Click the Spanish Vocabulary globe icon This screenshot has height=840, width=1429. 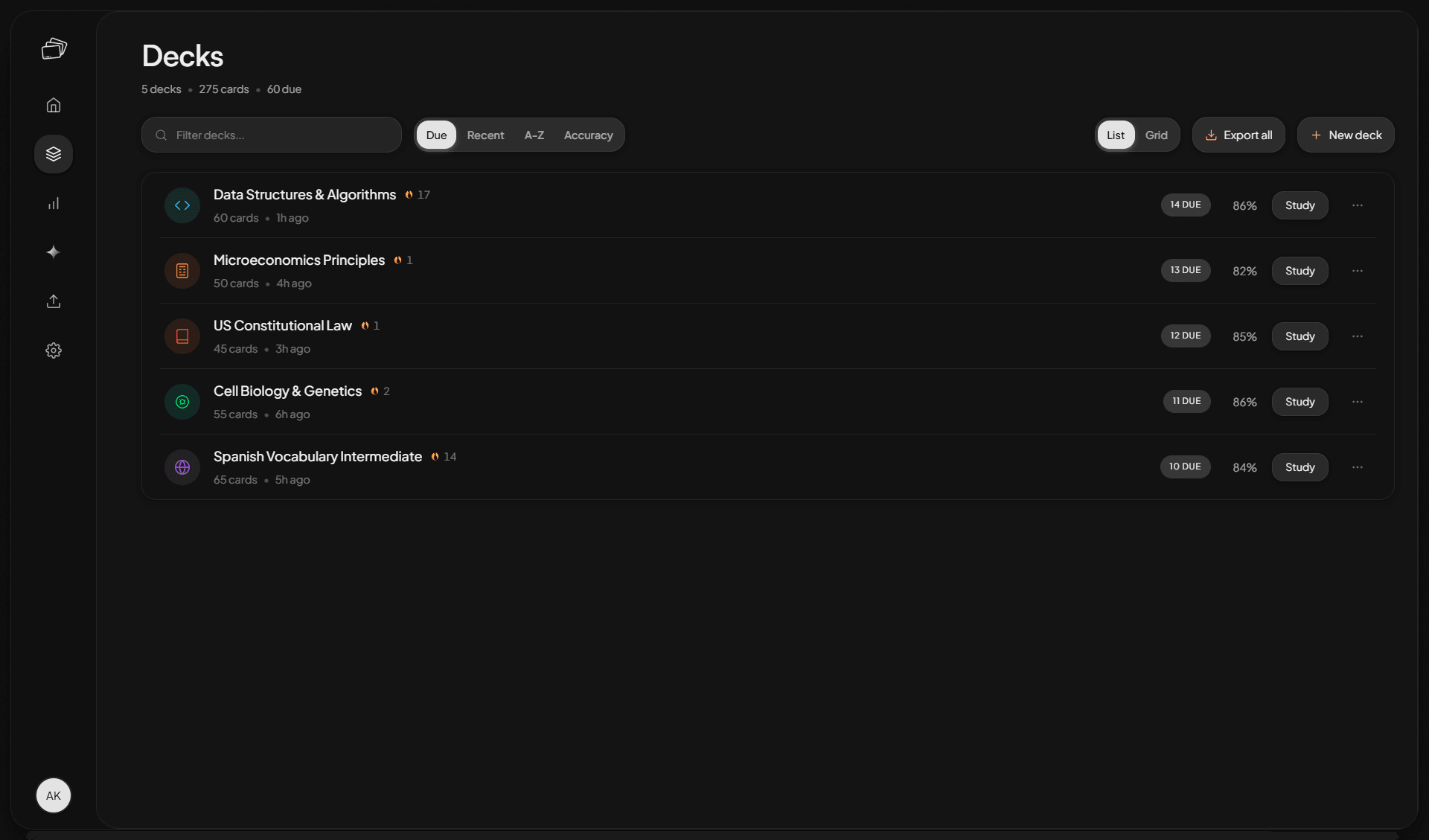[182, 467]
